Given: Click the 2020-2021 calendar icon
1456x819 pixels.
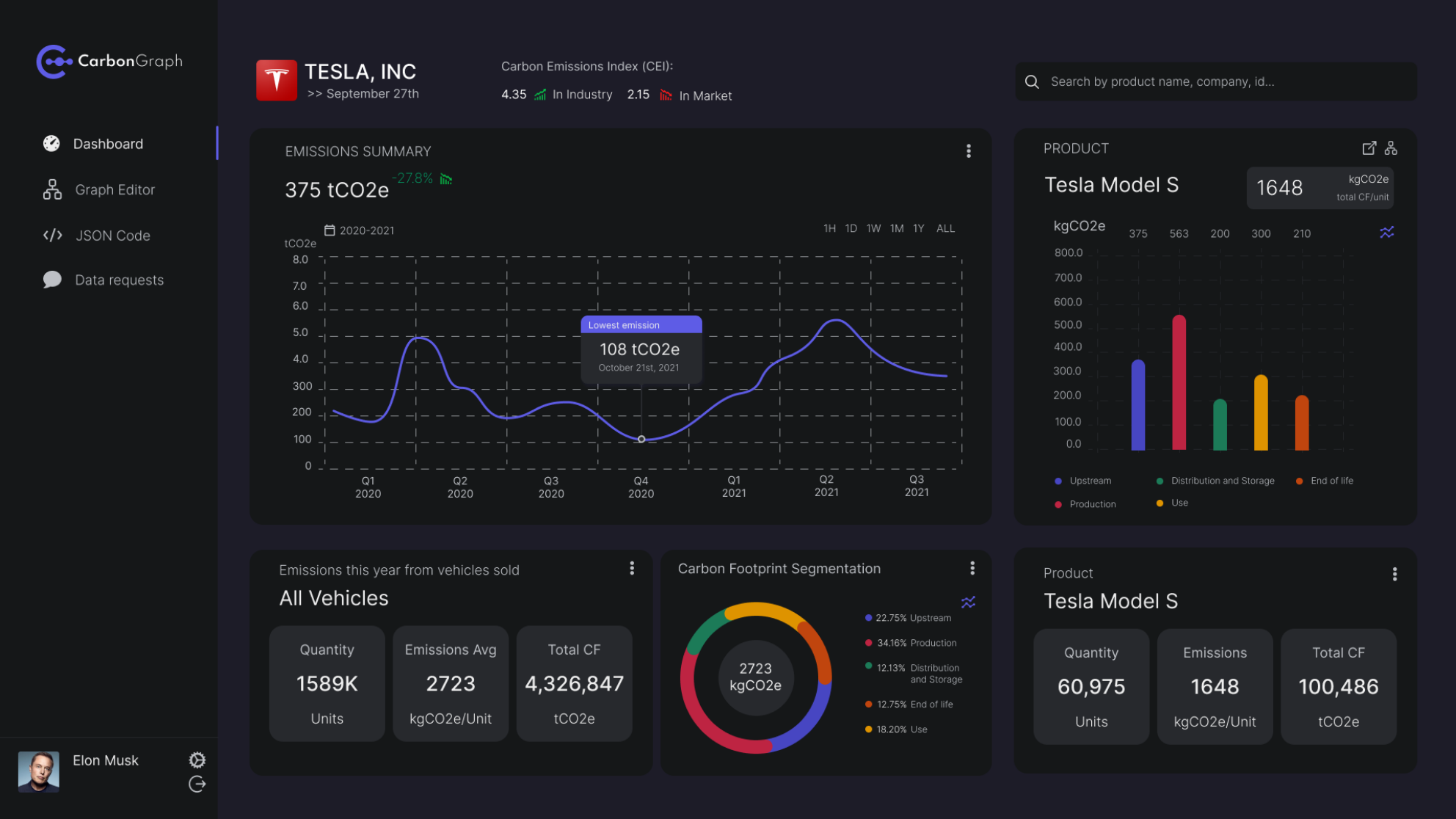Looking at the screenshot, I should tap(330, 230).
